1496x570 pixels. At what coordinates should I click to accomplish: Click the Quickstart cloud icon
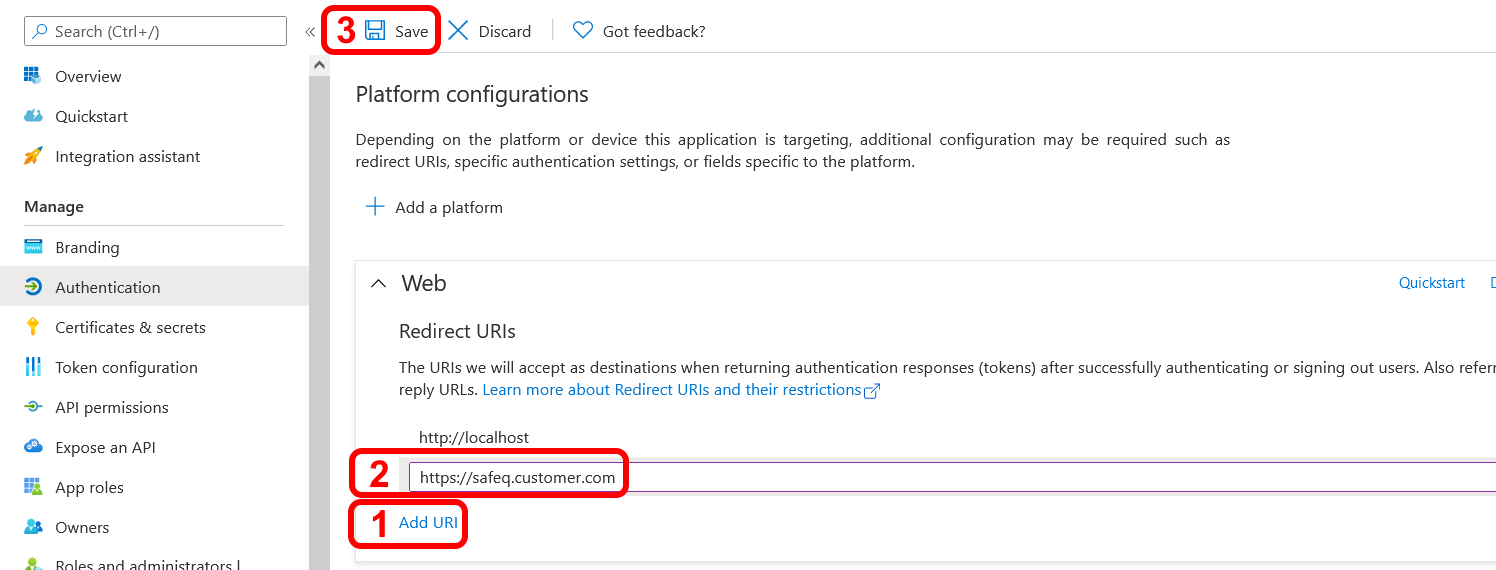pyautogui.click(x=33, y=116)
